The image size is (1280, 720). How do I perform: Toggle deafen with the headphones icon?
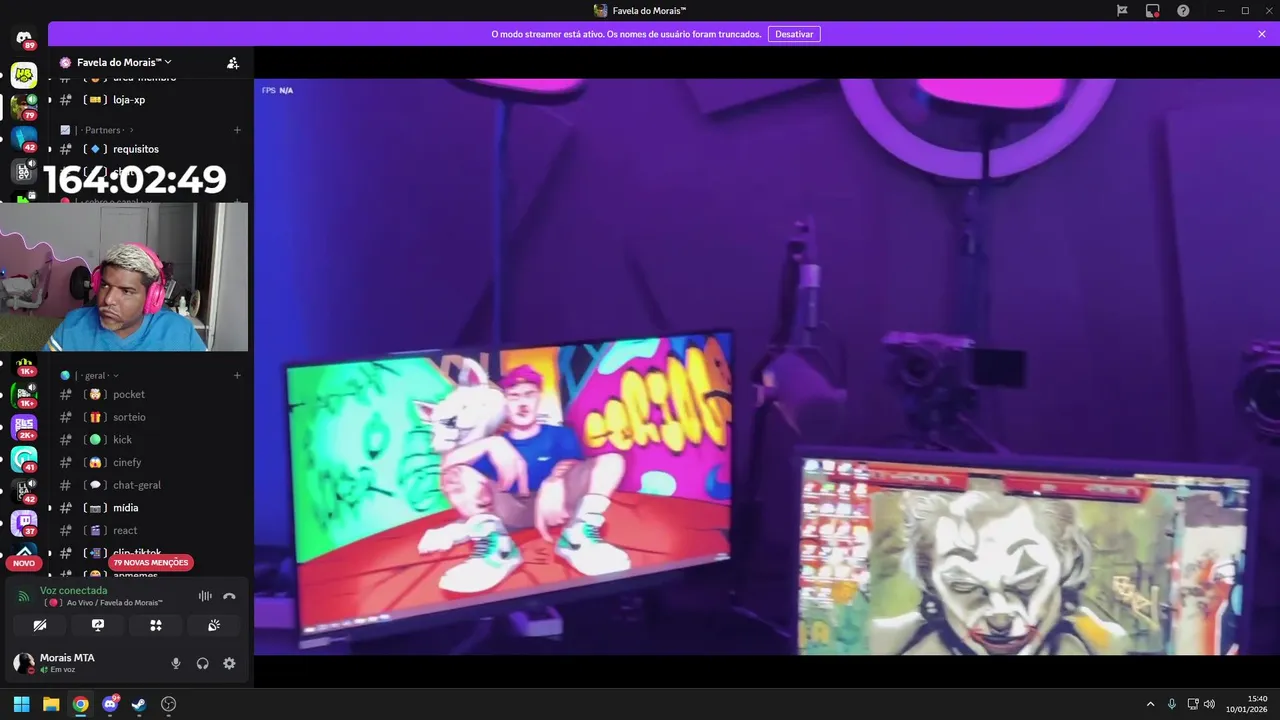click(x=203, y=663)
